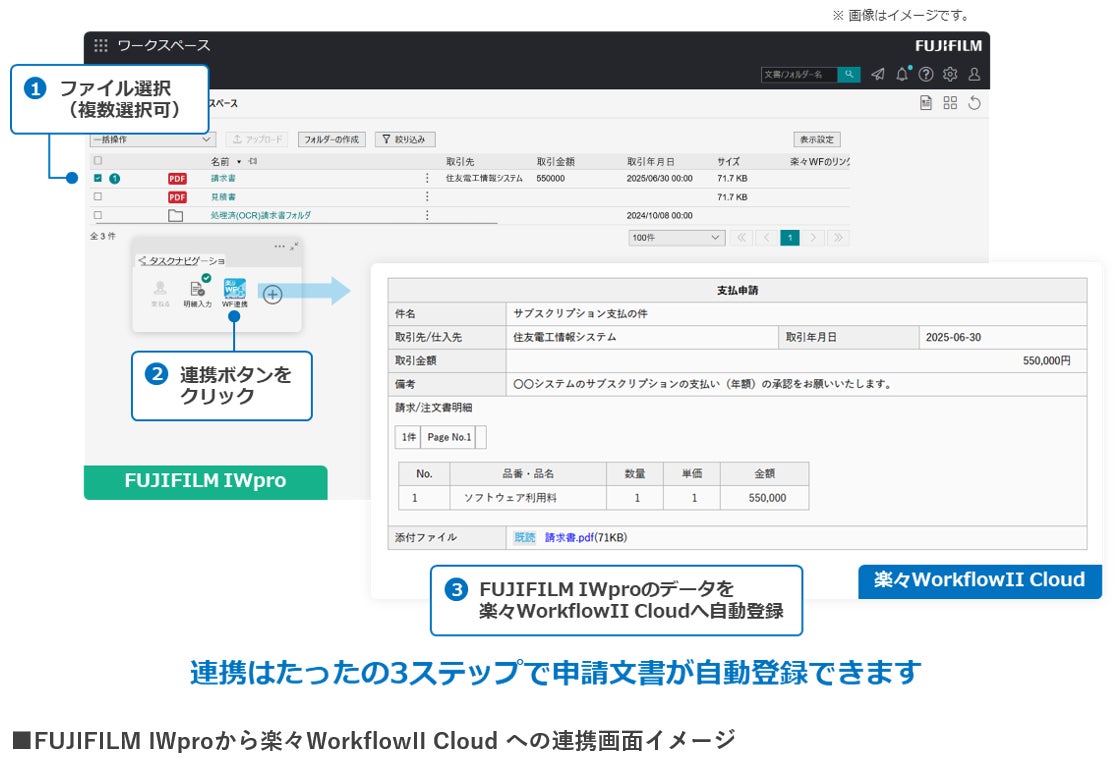
Task: Open the 100件 page size dropdown
Action: coord(677,238)
